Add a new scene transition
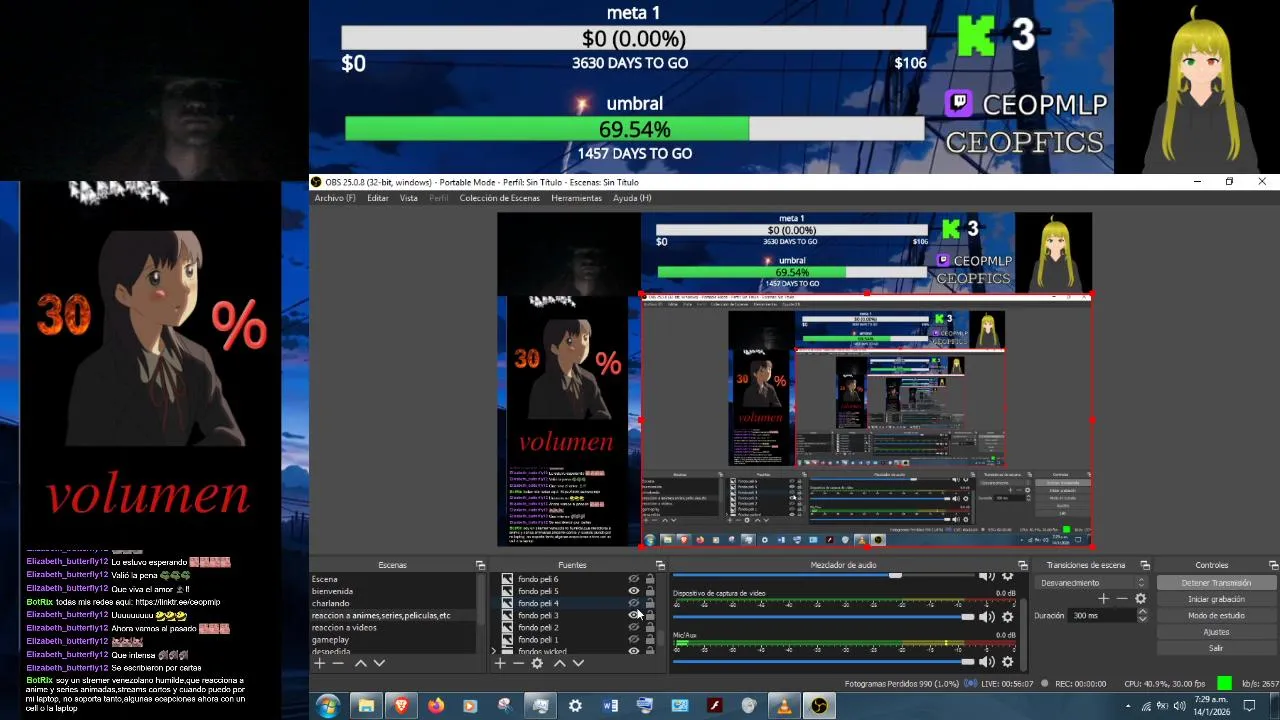Screen dimensions: 1280x720 [1103, 599]
